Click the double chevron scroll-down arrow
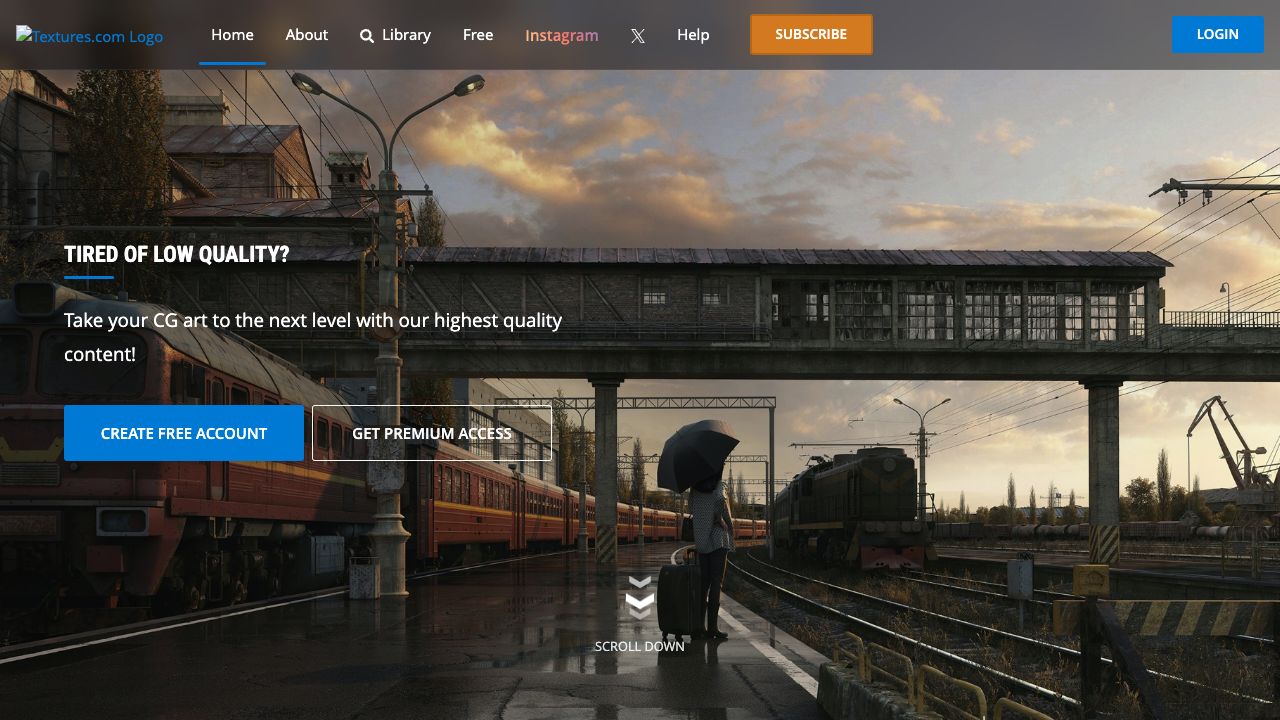The height and width of the screenshot is (720, 1280). click(640, 598)
